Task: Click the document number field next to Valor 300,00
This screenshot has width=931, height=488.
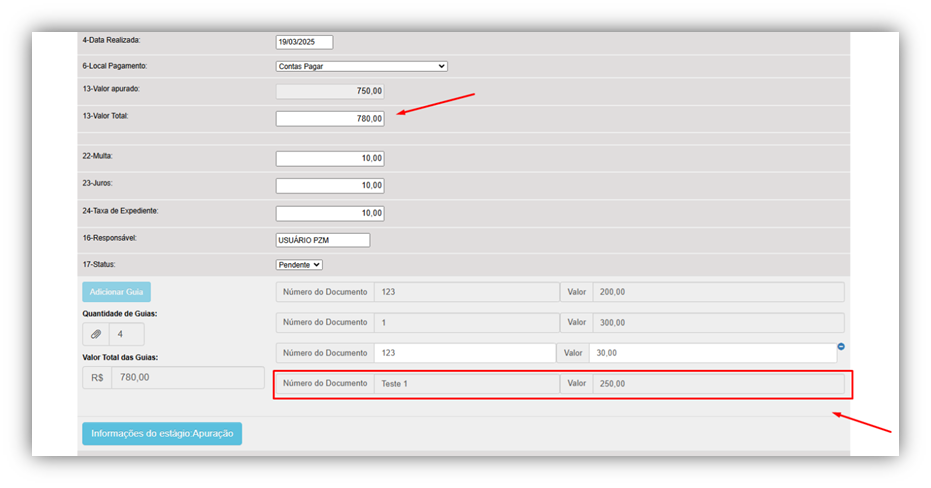Action: 465,322
